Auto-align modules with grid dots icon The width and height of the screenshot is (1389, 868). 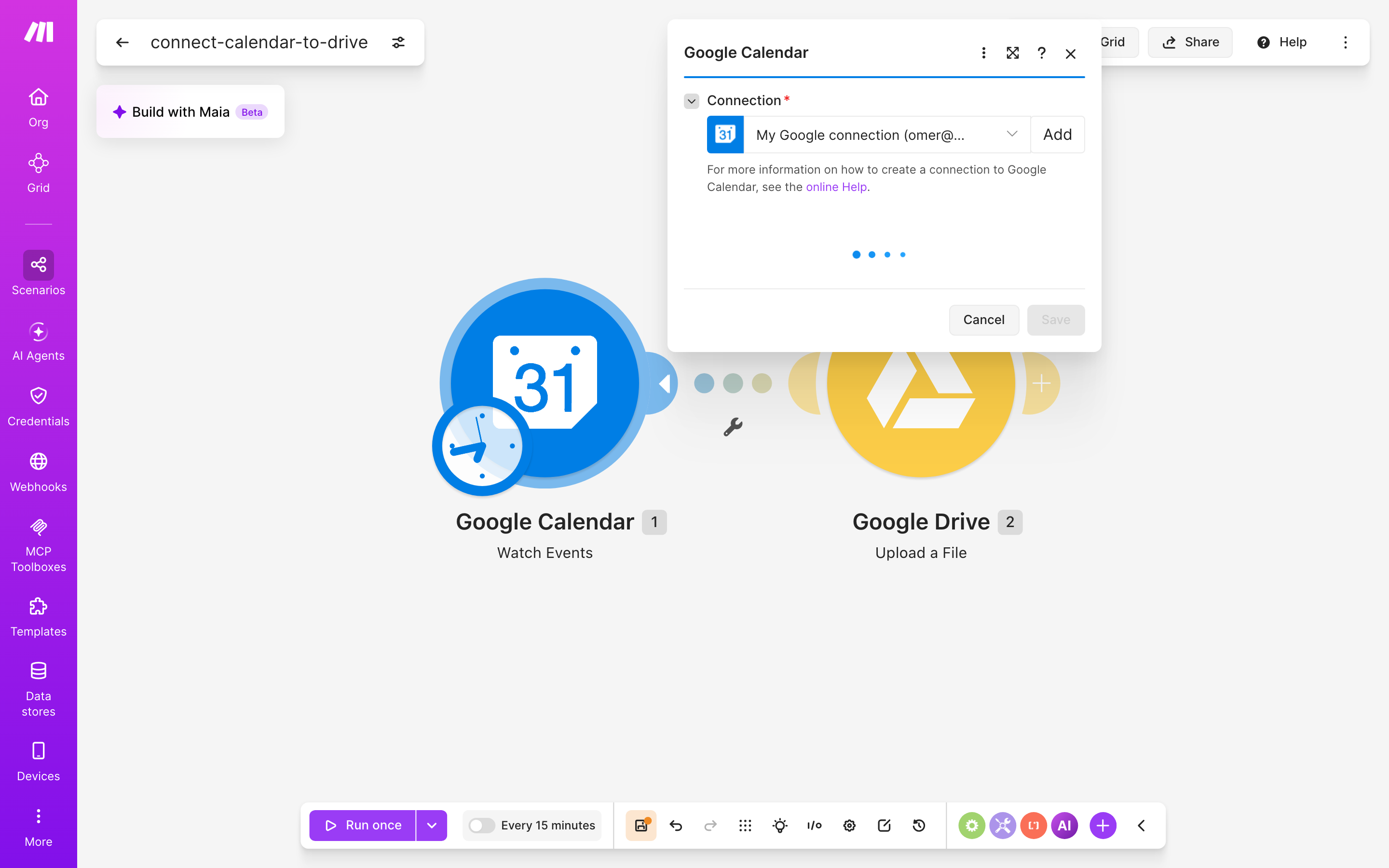(x=745, y=825)
